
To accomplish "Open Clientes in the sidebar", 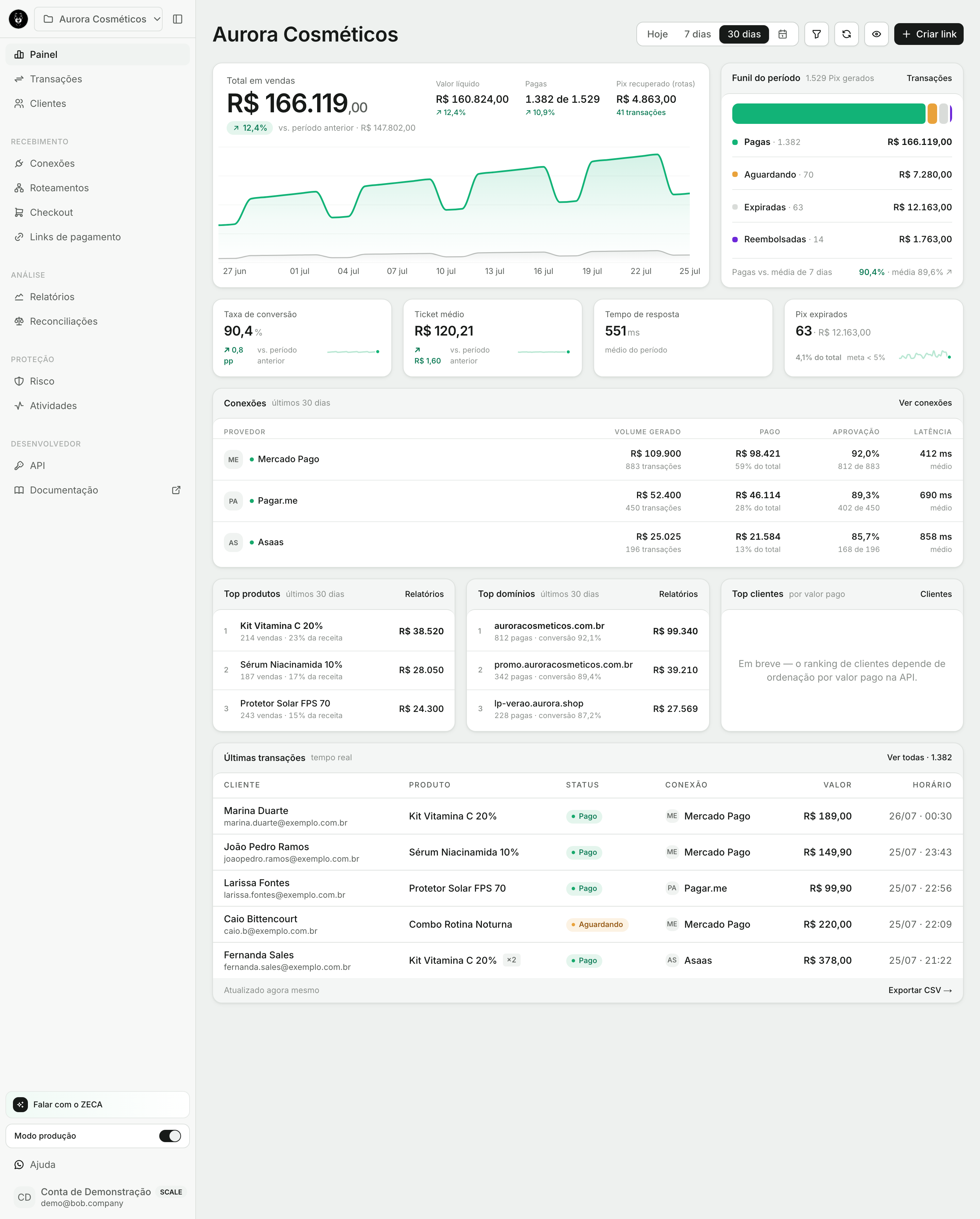I will (x=98, y=103).
